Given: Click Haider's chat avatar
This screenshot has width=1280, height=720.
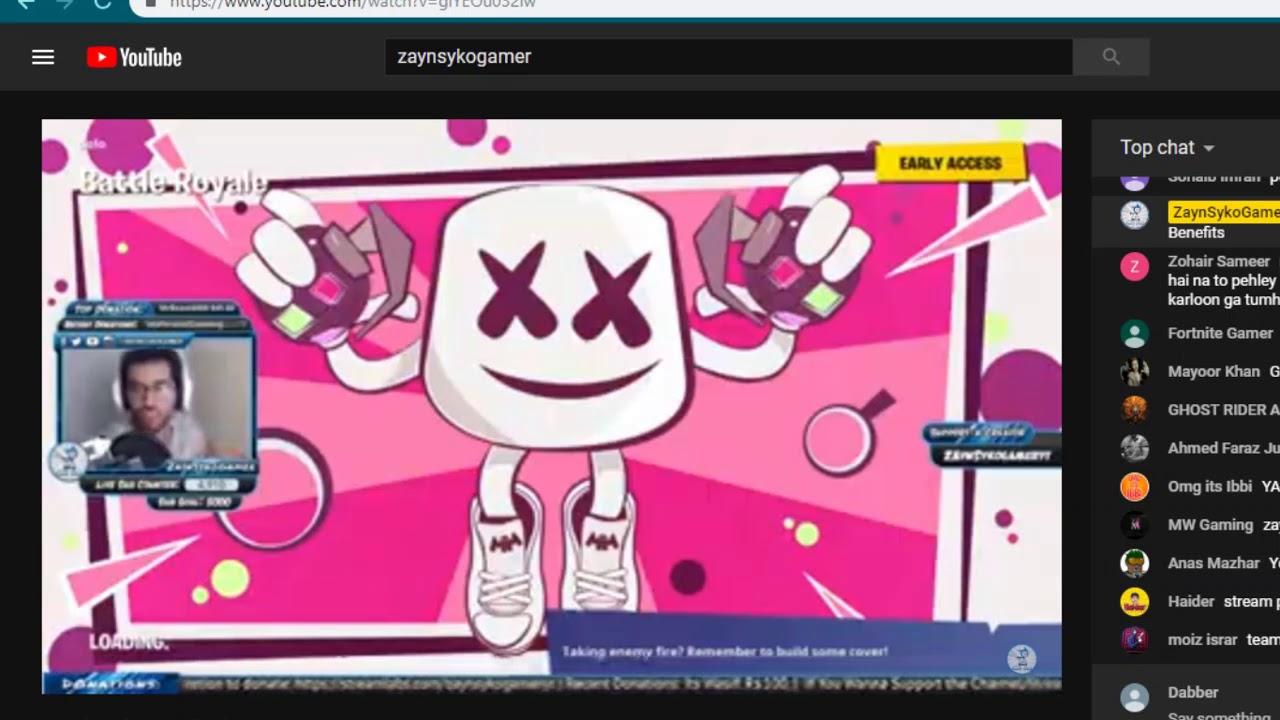Looking at the screenshot, I should pos(1134,601).
